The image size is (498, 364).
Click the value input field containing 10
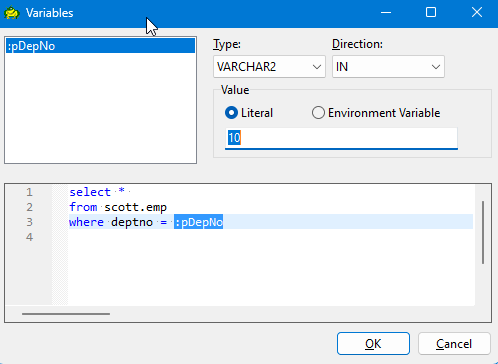point(341,138)
